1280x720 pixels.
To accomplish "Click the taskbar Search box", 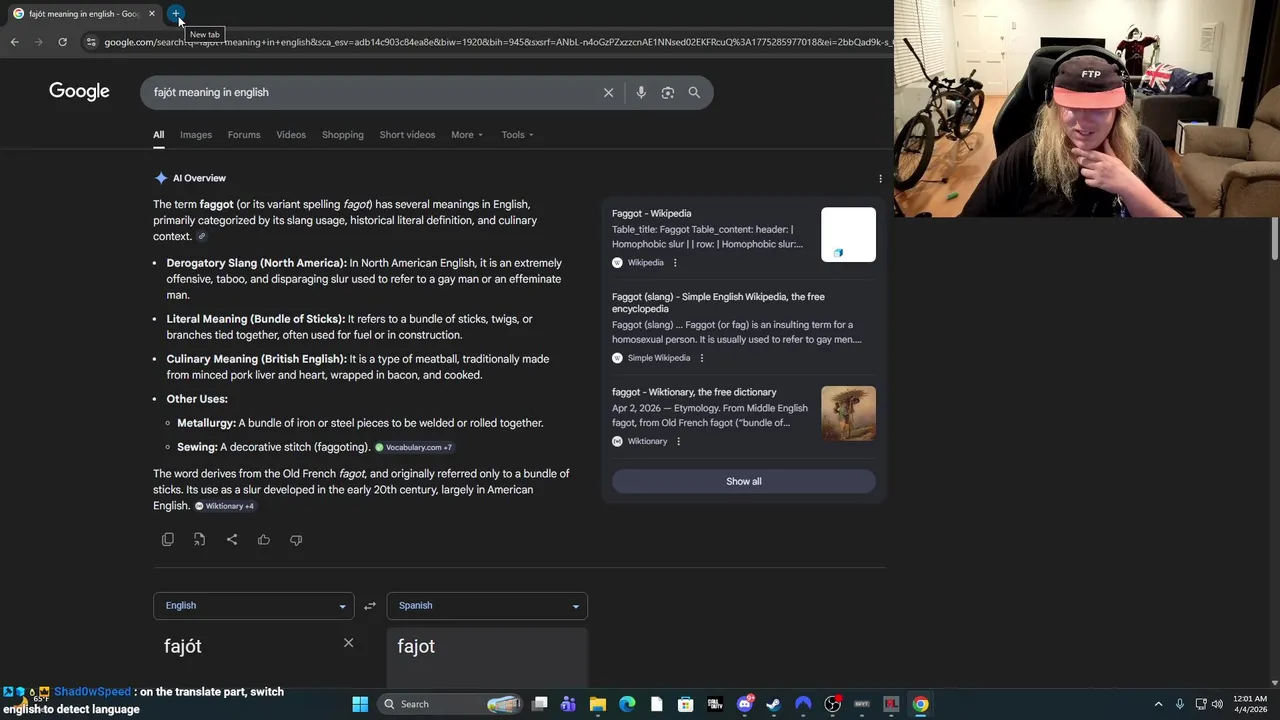I will [x=451, y=704].
